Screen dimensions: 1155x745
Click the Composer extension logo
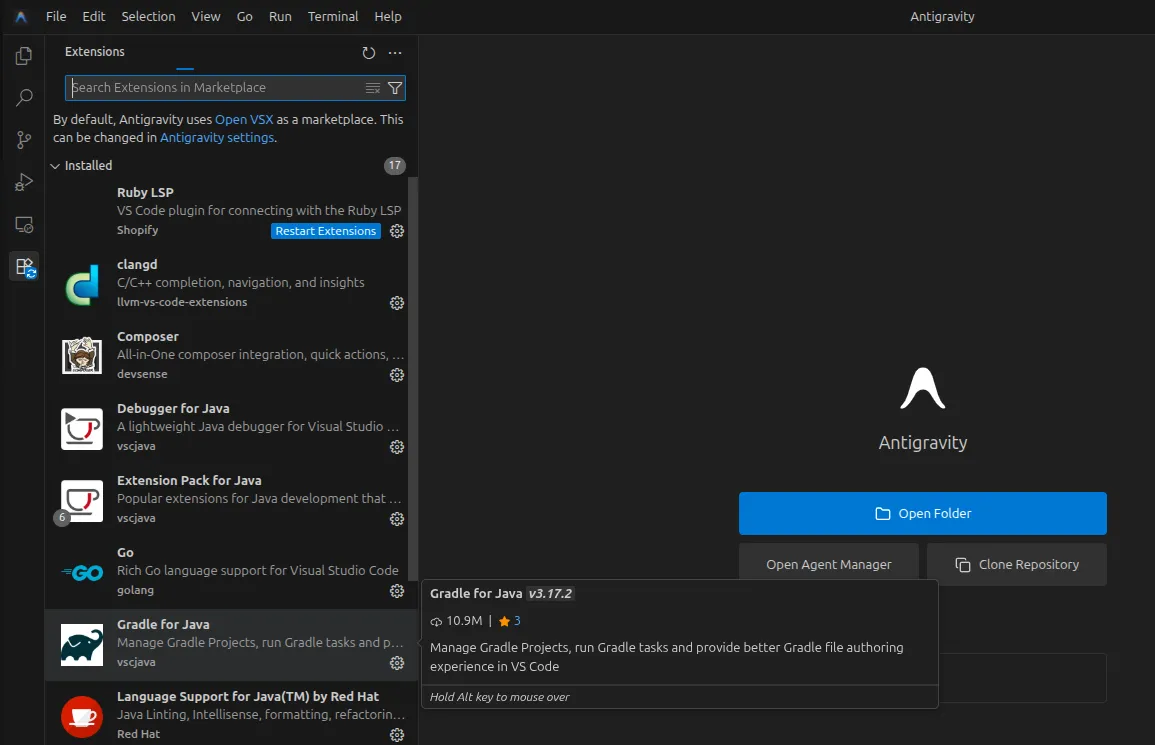(82, 356)
